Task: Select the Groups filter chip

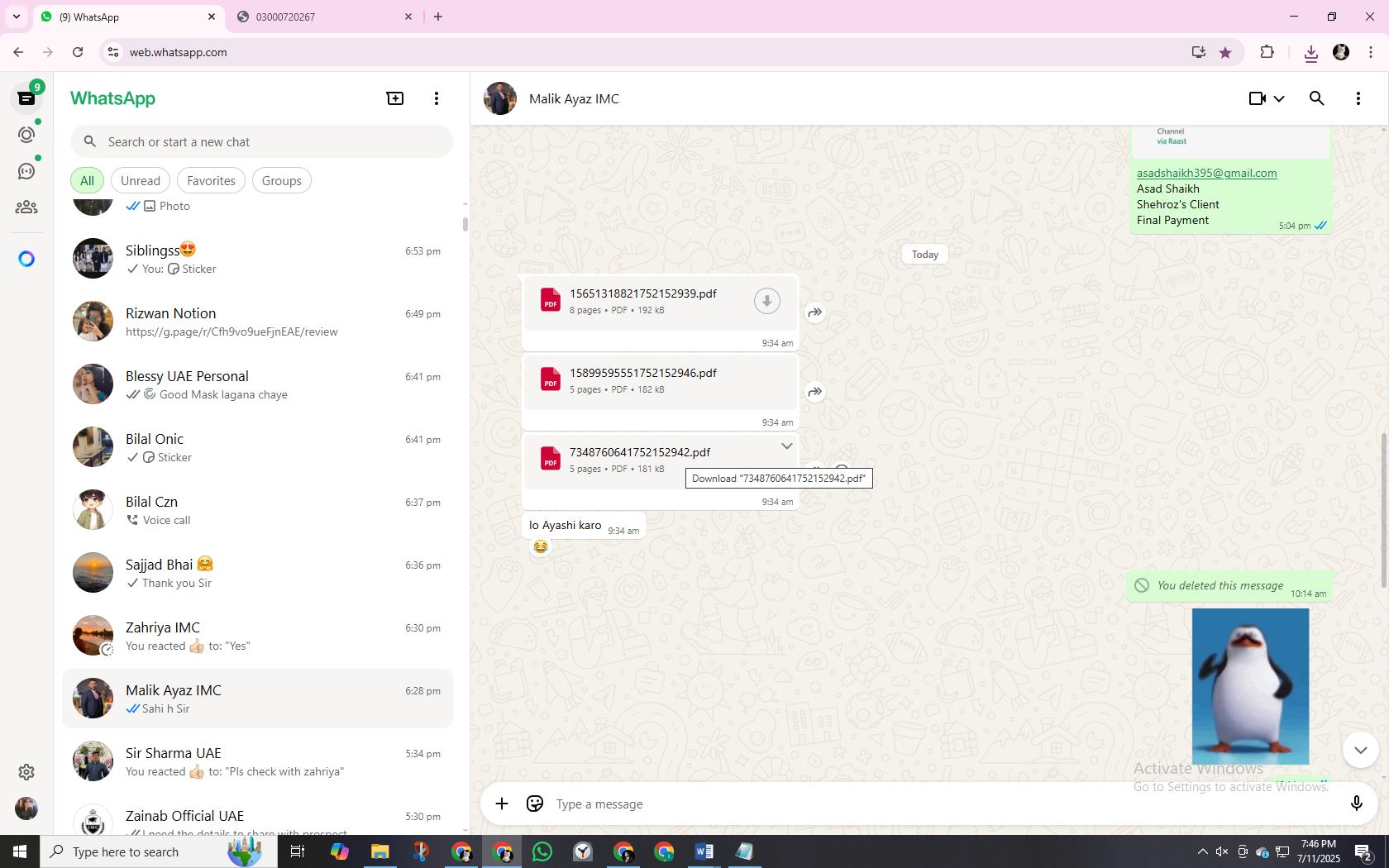Action: [x=282, y=181]
